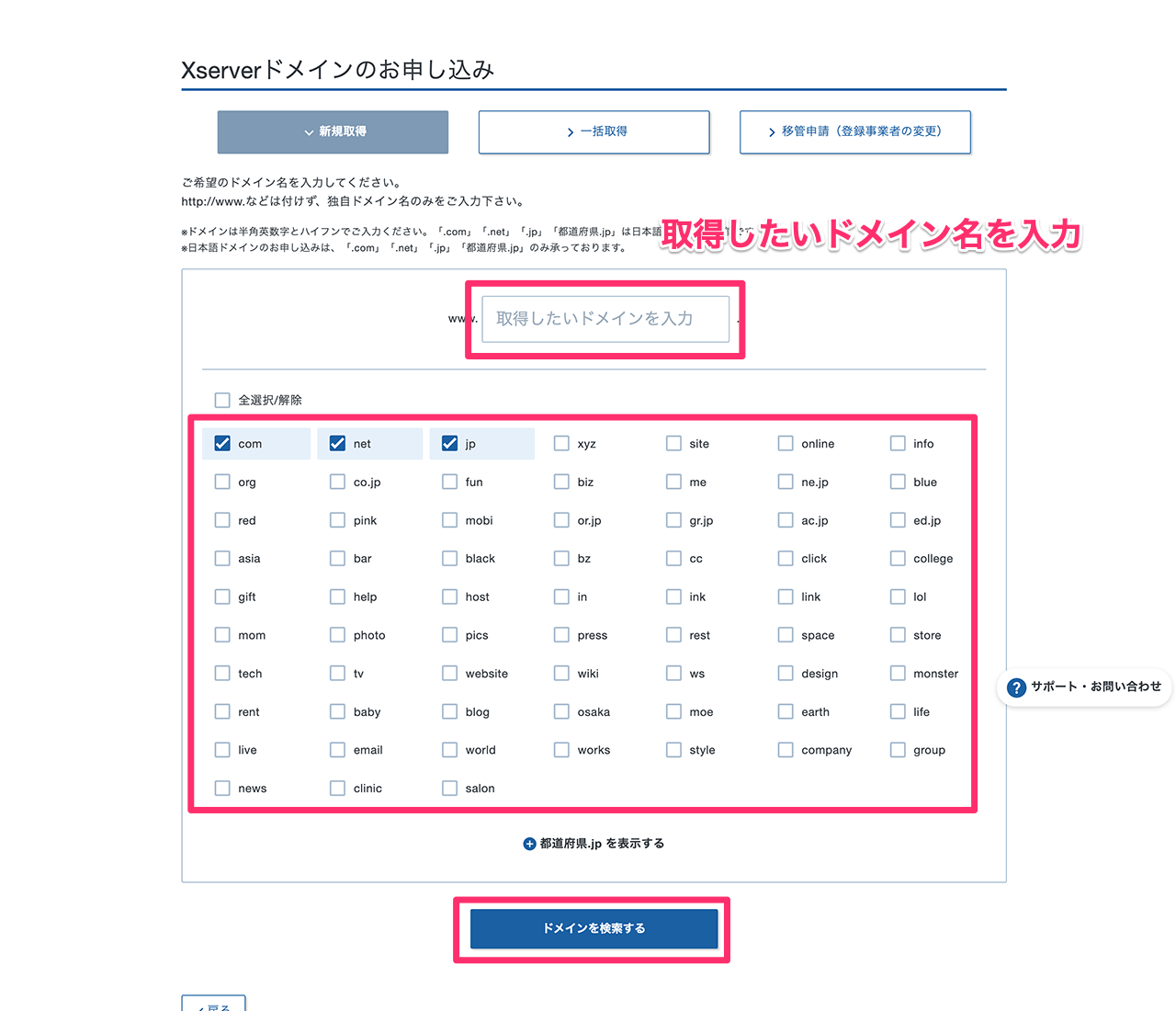This screenshot has height=1011, width=1176.
Task: Expand 都道府県.jp を表示する list
Action: (594, 844)
